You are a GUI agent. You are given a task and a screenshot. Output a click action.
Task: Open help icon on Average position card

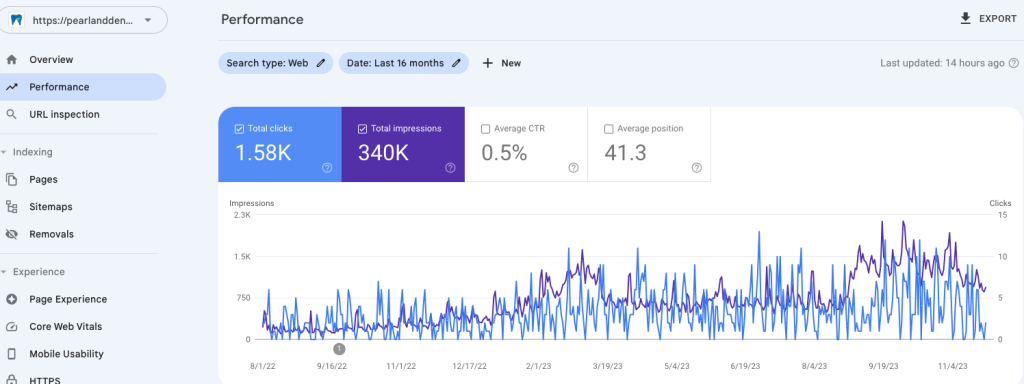point(696,168)
